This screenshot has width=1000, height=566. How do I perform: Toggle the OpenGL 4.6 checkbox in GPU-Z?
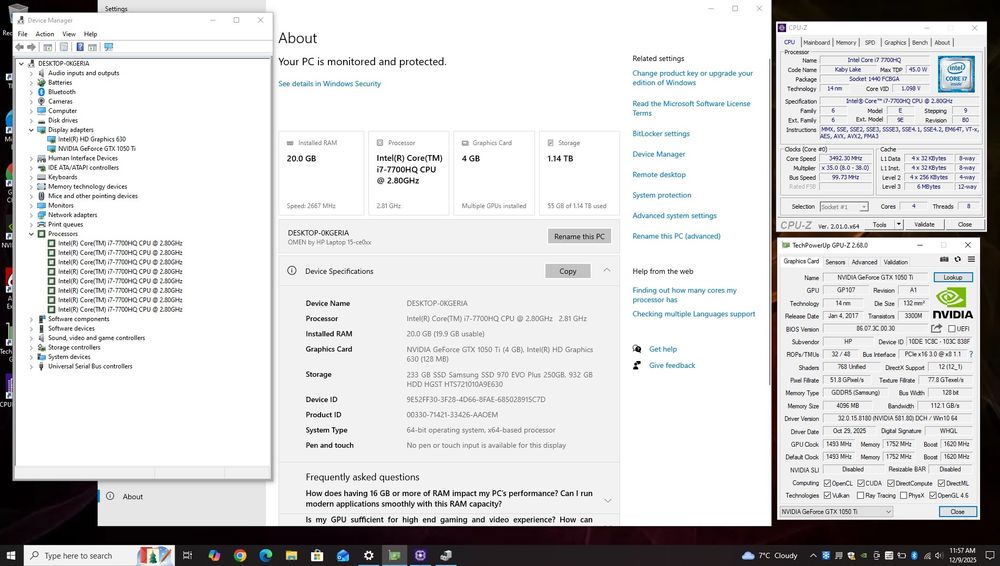932,496
